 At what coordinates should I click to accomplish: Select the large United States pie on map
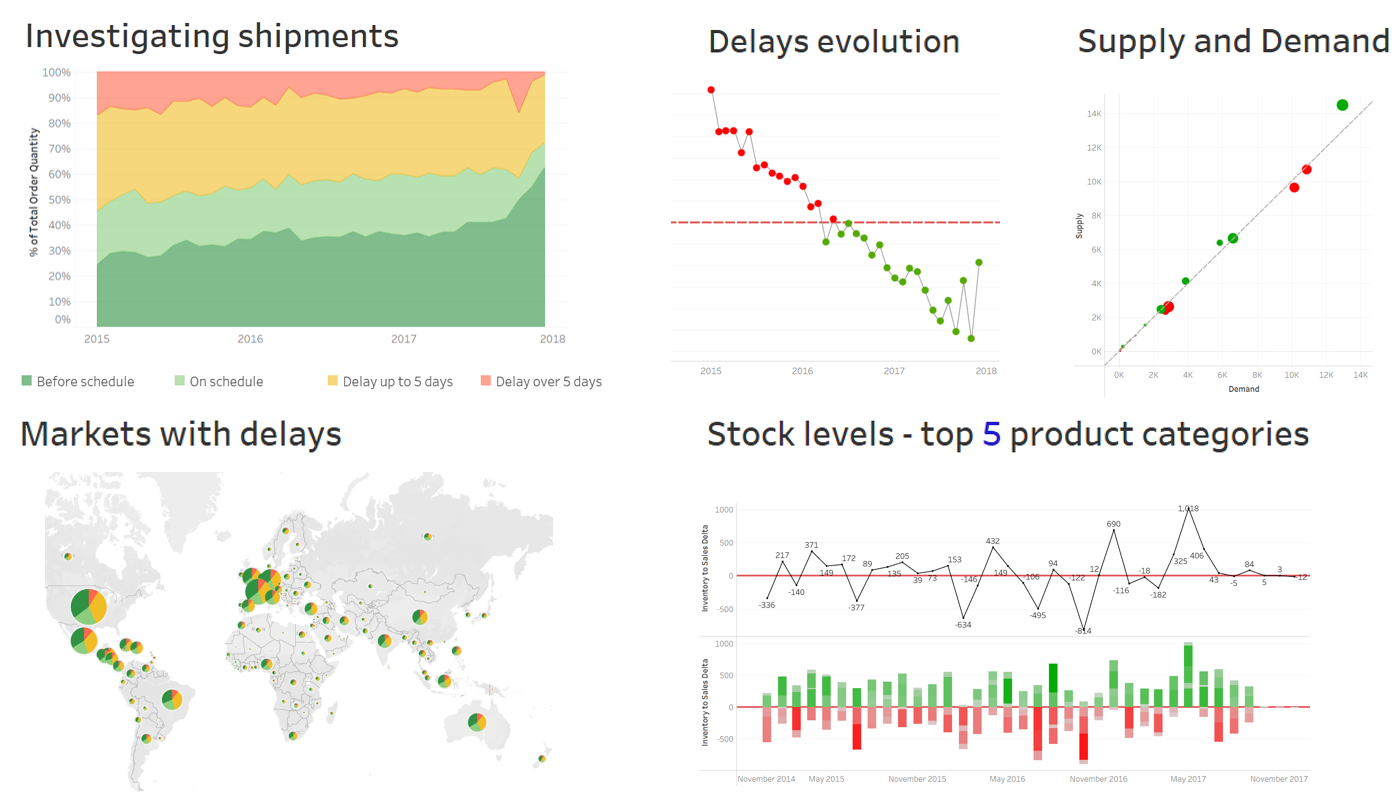click(x=89, y=606)
